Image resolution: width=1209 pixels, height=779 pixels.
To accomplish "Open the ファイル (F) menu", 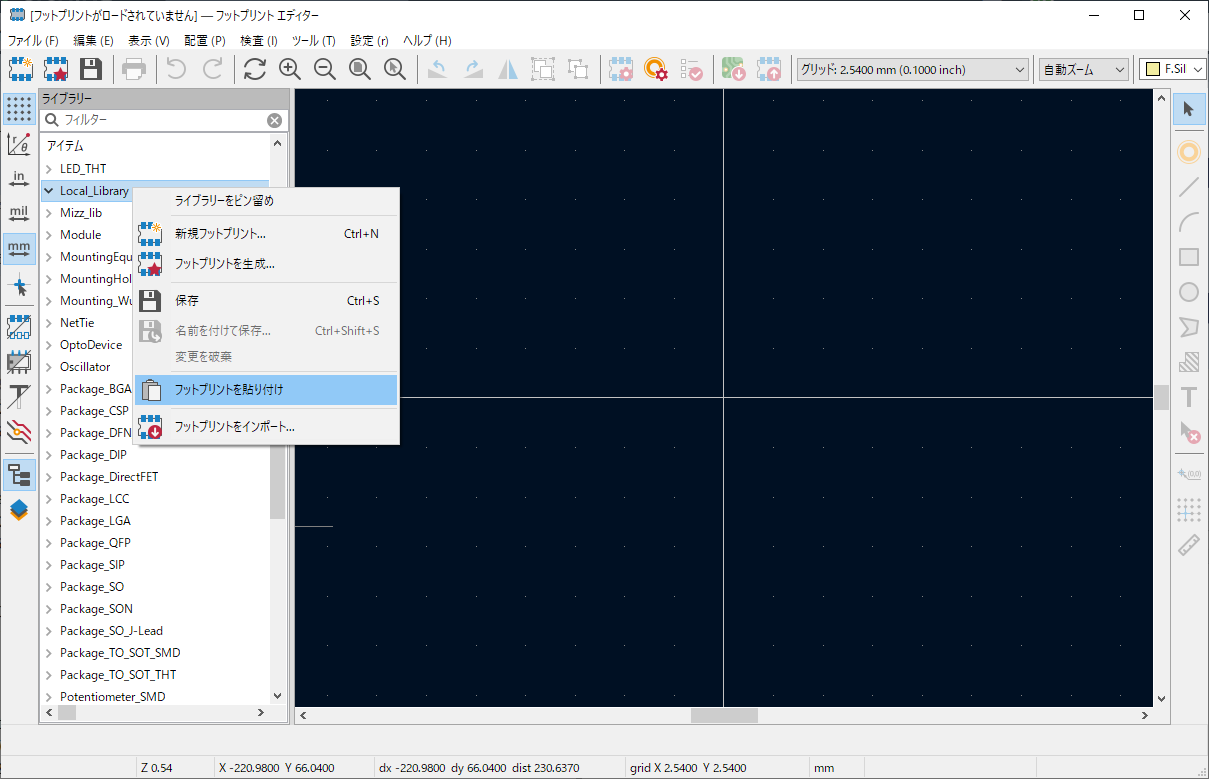I will click(33, 41).
